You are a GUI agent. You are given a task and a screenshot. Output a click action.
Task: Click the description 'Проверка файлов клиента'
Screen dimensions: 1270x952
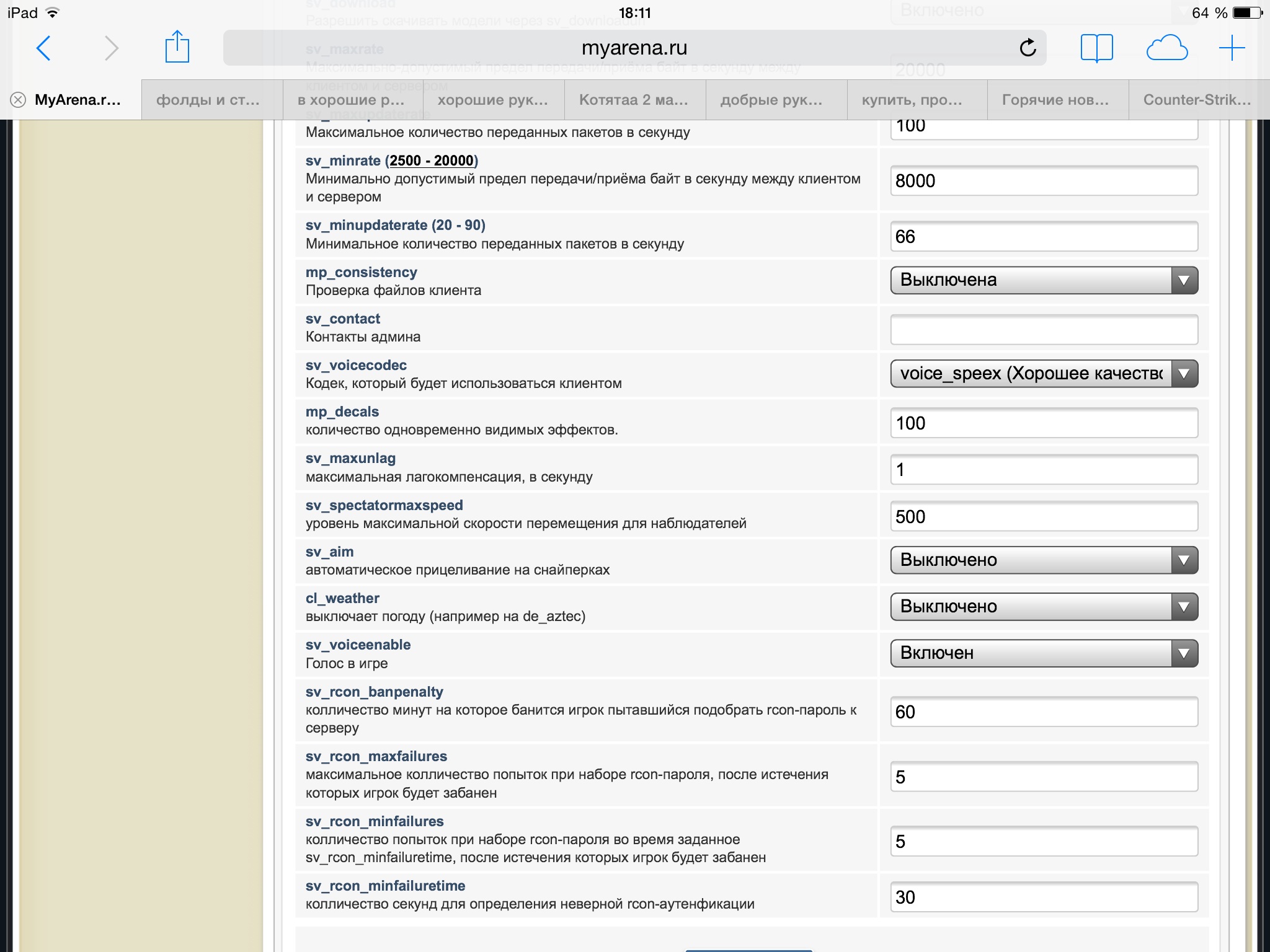(x=394, y=290)
